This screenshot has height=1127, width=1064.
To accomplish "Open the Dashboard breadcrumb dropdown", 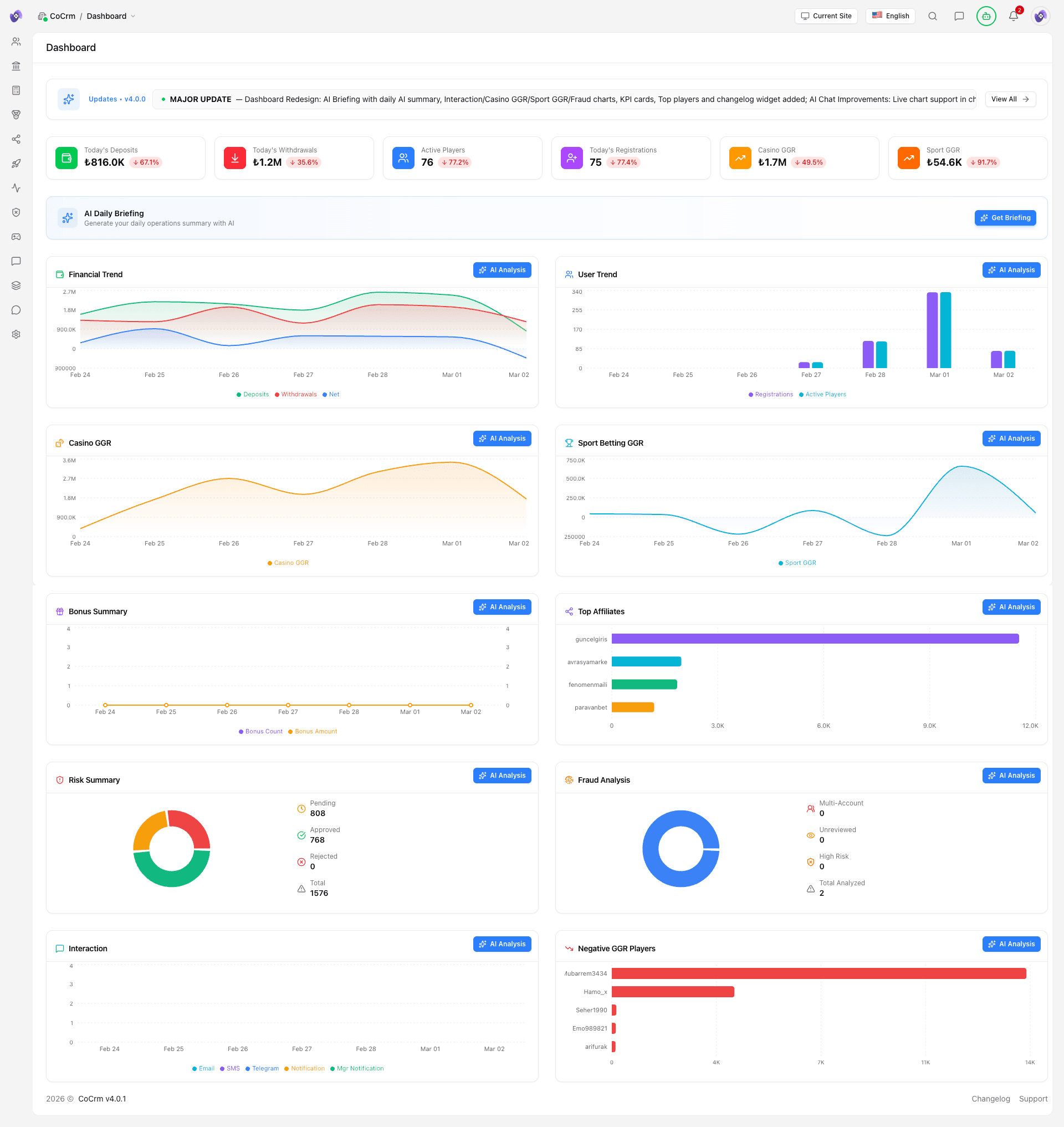I will pyautogui.click(x=111, y=16).
